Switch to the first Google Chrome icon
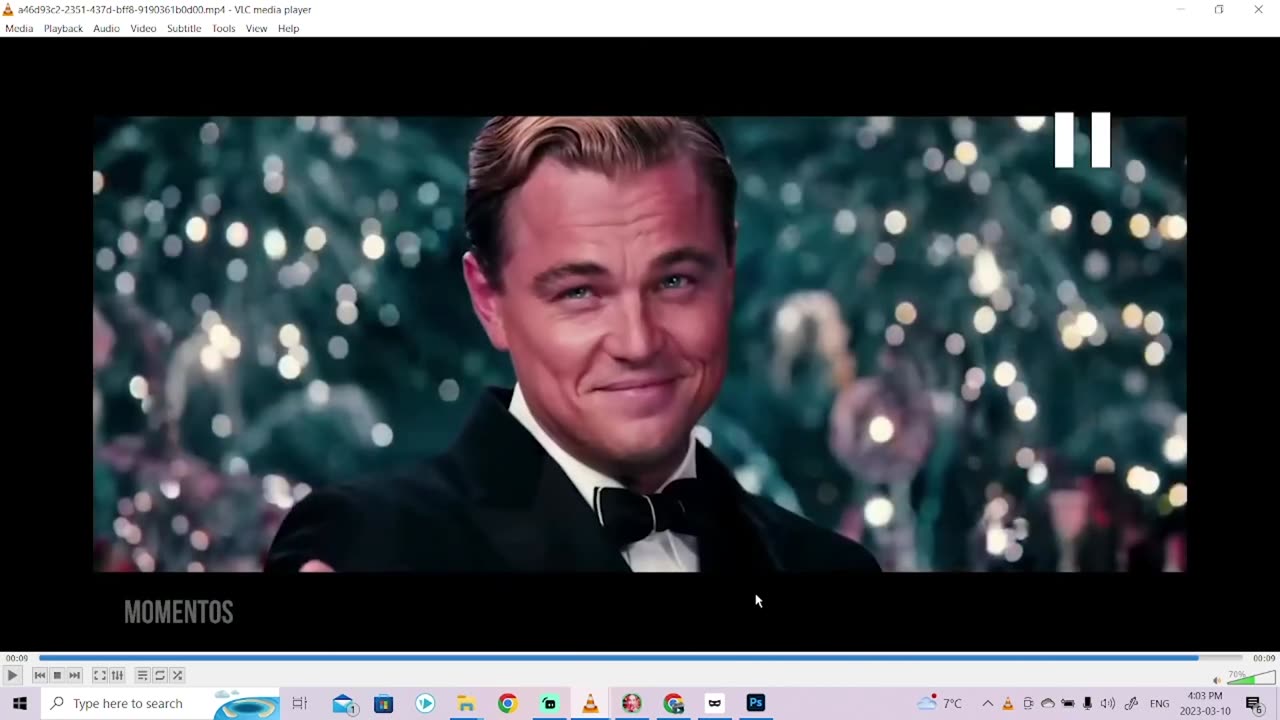Screen dimensions: 1280x720 (x=507, y=704)
